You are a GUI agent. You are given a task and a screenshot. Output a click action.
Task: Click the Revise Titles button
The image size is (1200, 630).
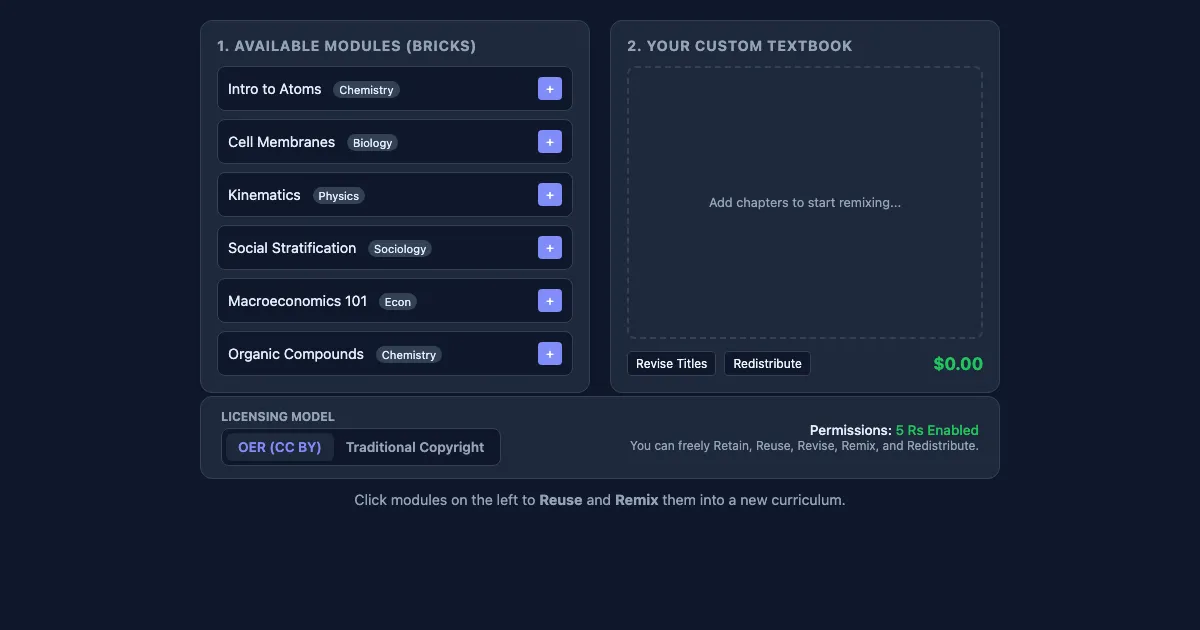(671, 364)
